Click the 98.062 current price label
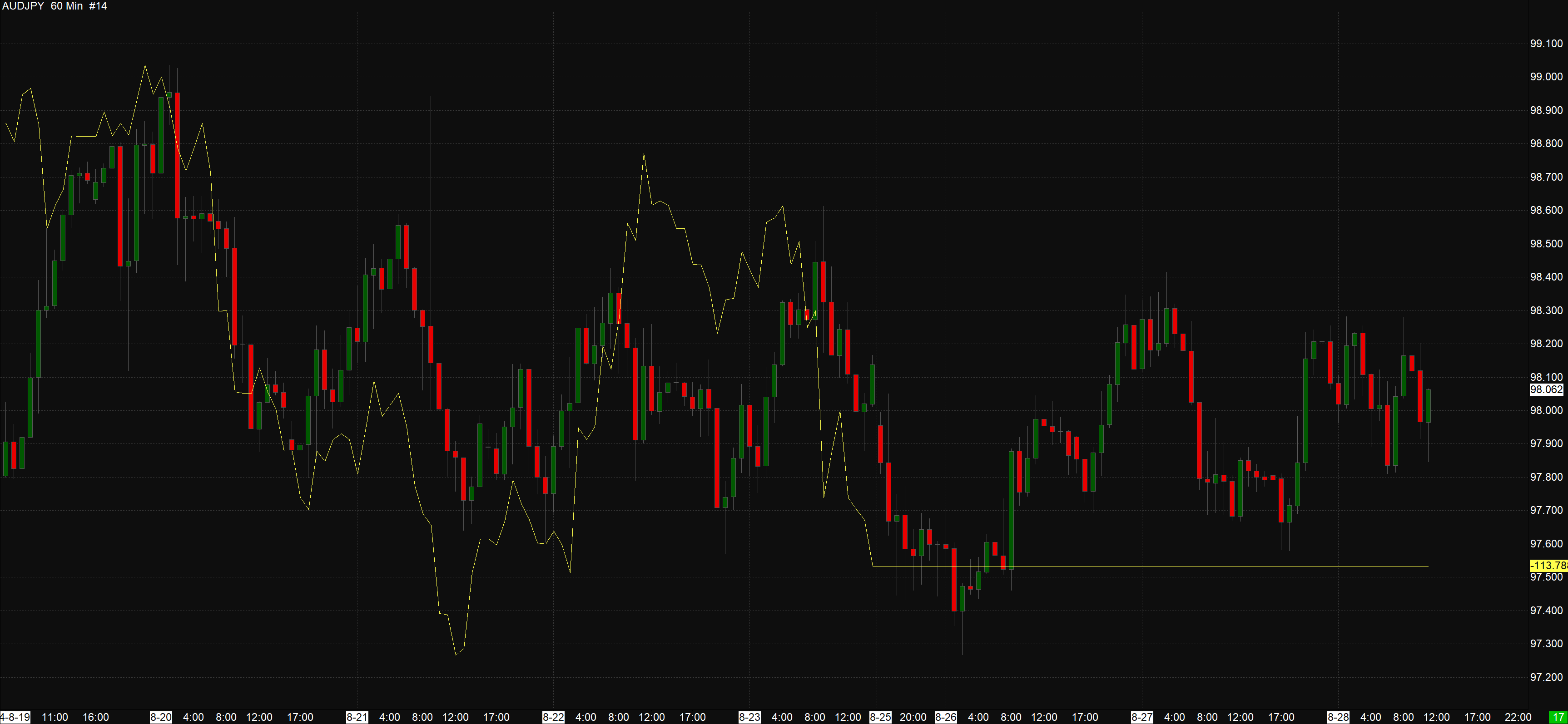 [1546, 389]
